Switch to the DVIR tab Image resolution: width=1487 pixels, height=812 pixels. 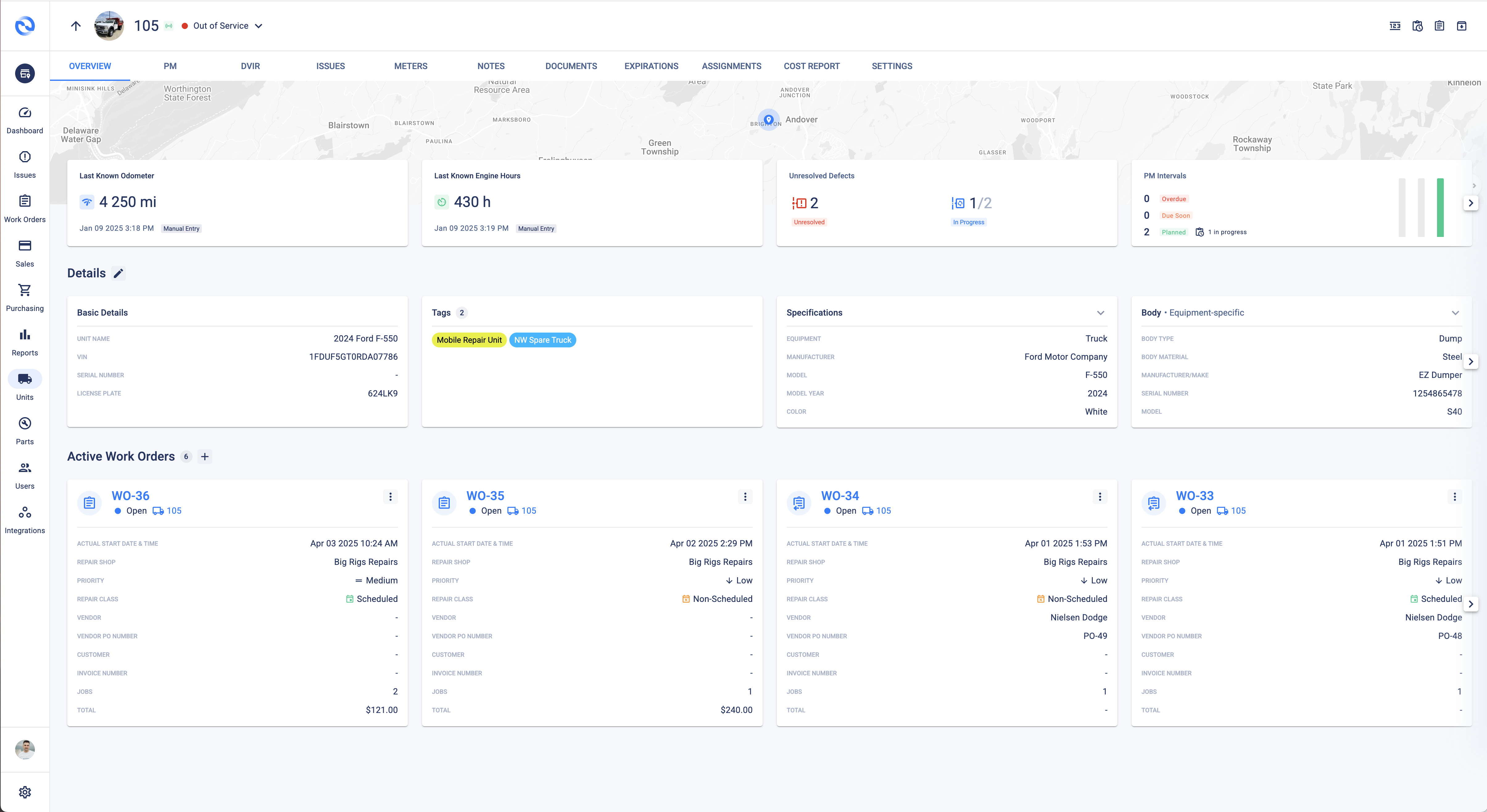(250, 66)
